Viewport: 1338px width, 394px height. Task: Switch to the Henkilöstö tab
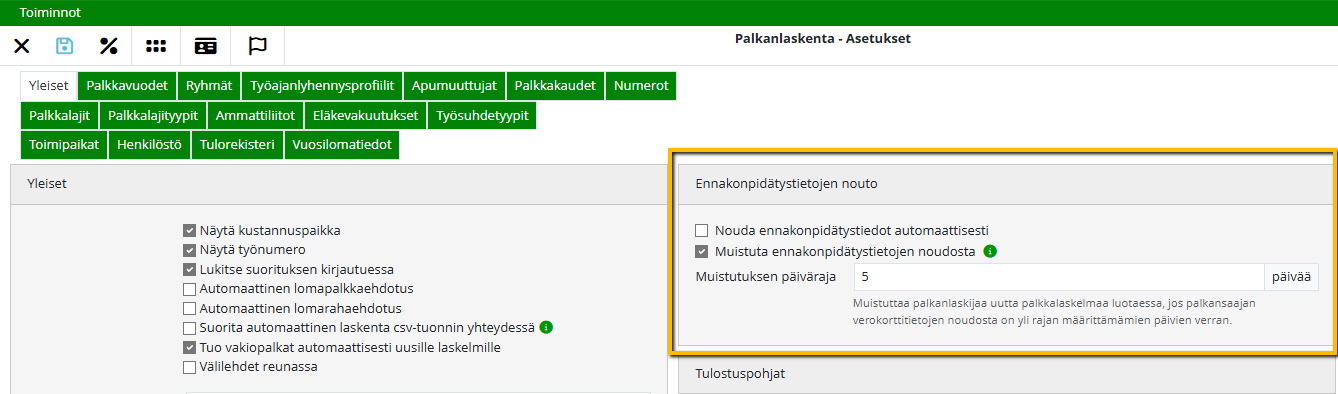(149, 146)
